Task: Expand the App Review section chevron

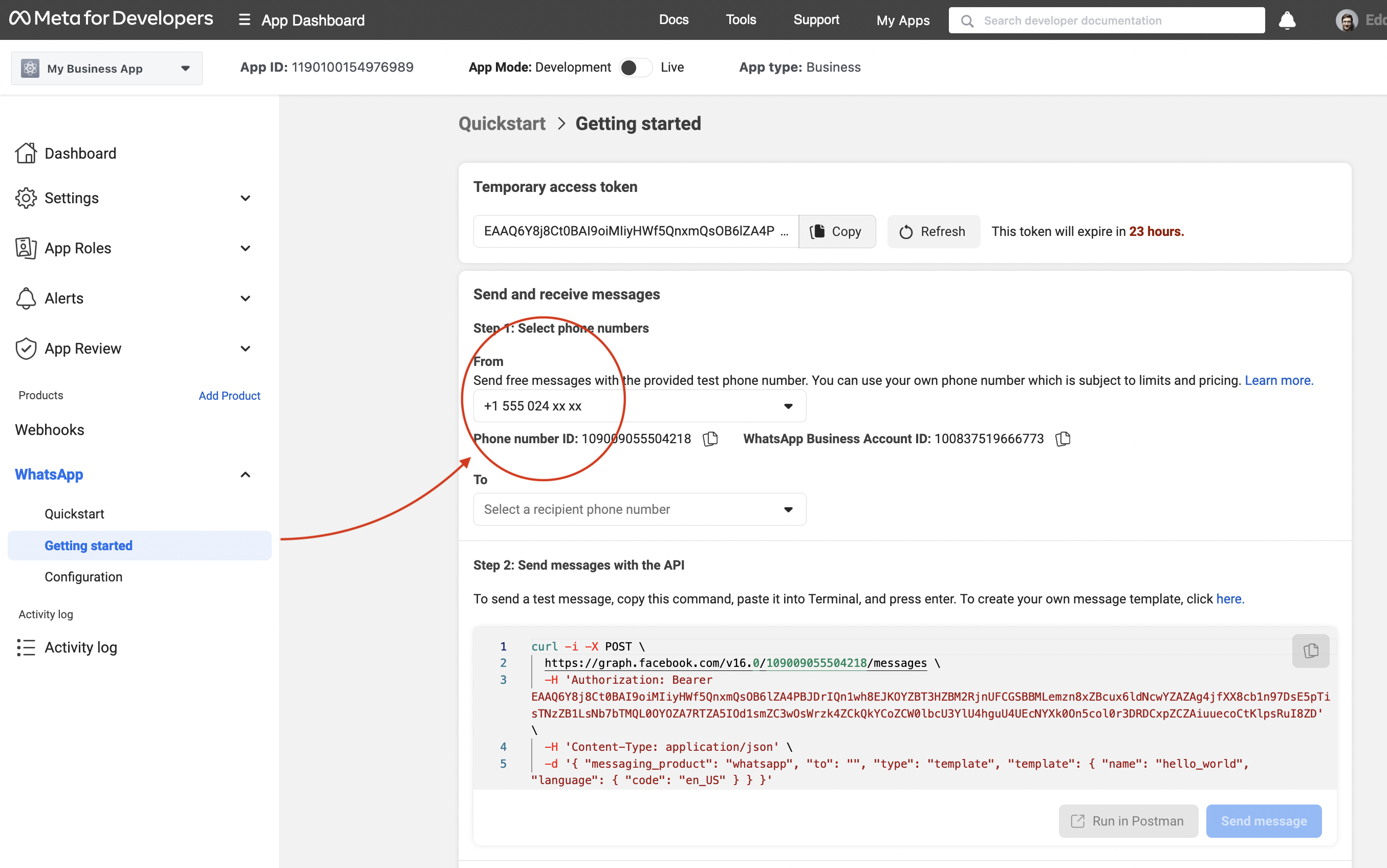Action: 245,349
